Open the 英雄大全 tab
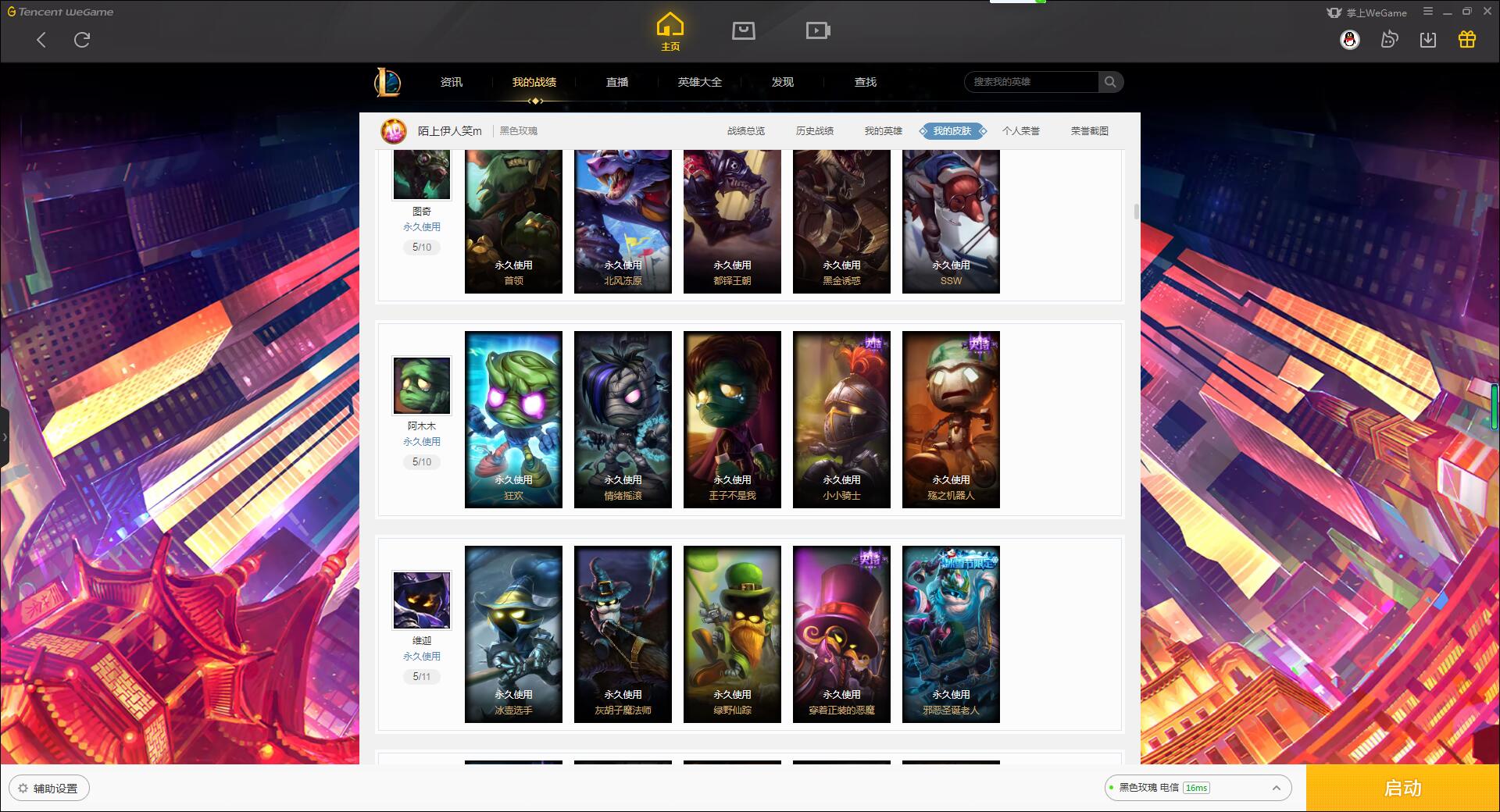Screen dimensions: 1500x812 pos(700,82)
